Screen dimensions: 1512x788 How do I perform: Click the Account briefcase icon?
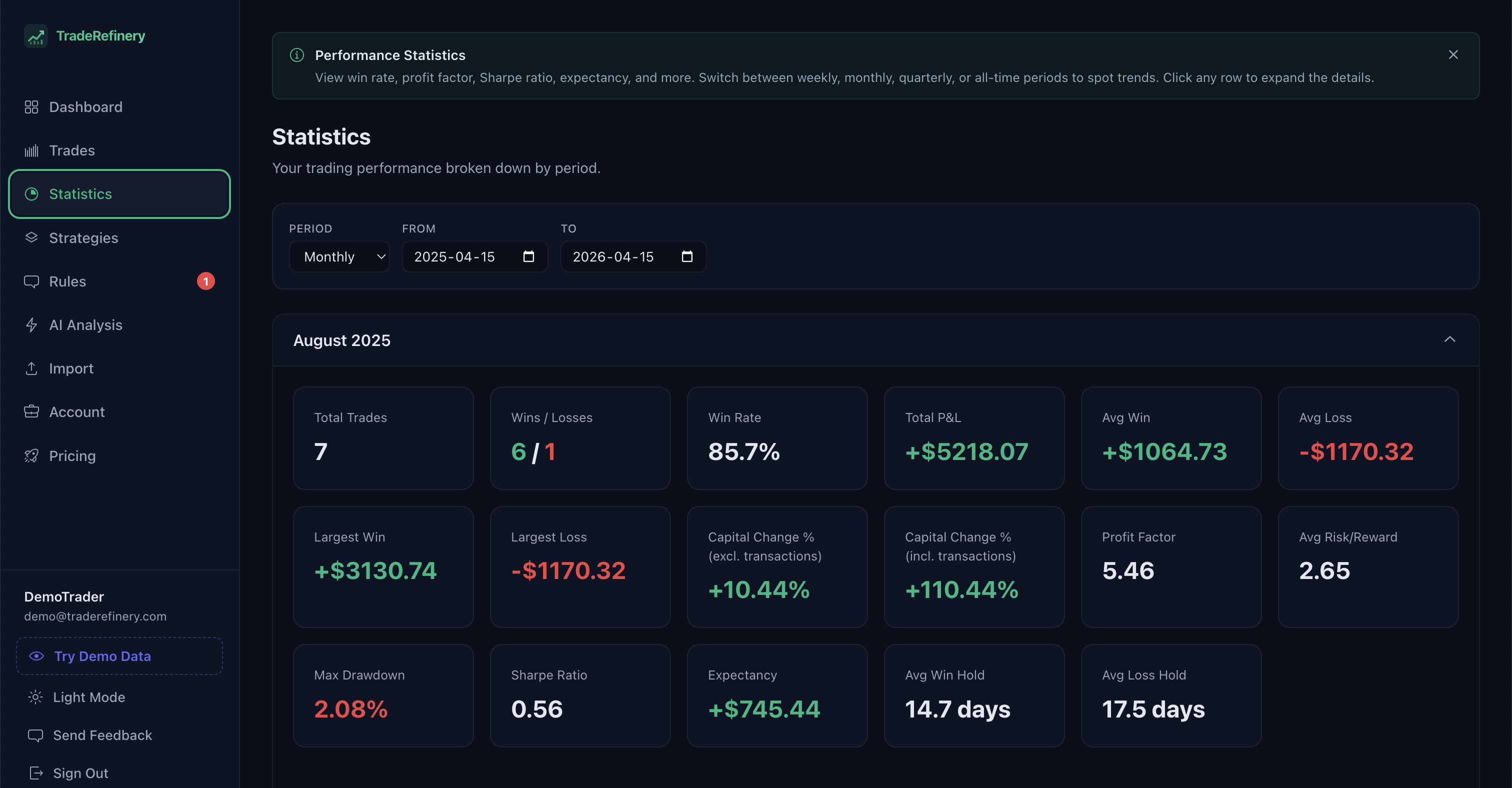31,412
